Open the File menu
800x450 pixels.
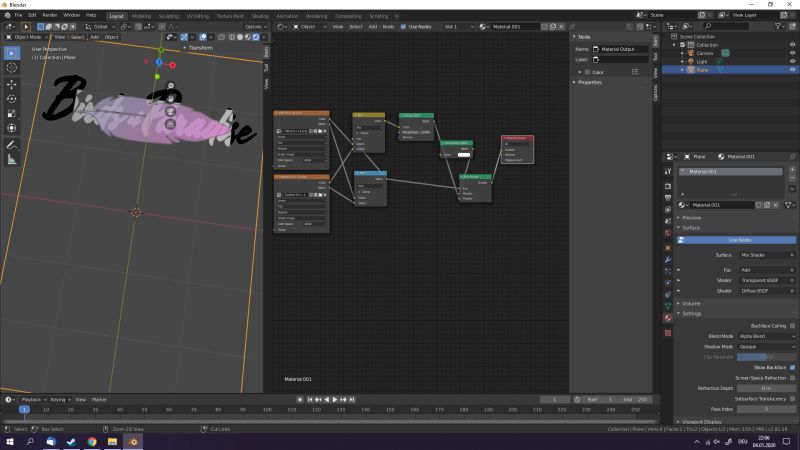(x=18, y=15)
